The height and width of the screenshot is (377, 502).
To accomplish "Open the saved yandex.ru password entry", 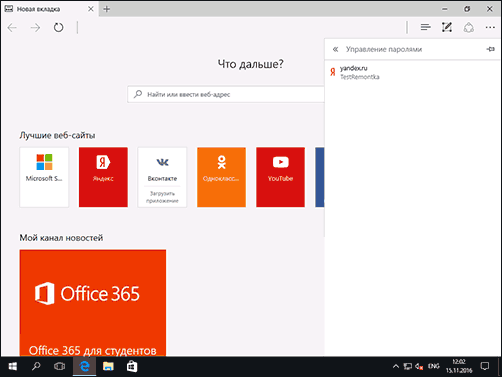I will (x=413, y=72).
